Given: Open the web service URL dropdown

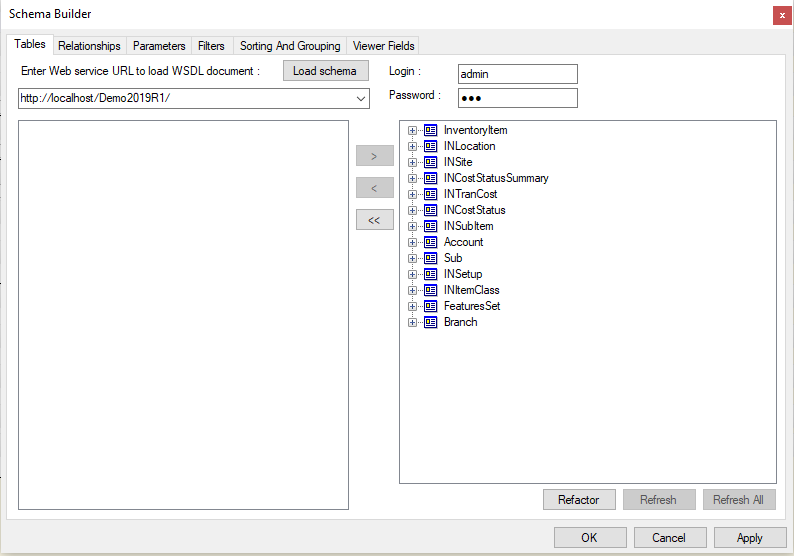Looking at the screenshot, I should [x=361, y=98].
